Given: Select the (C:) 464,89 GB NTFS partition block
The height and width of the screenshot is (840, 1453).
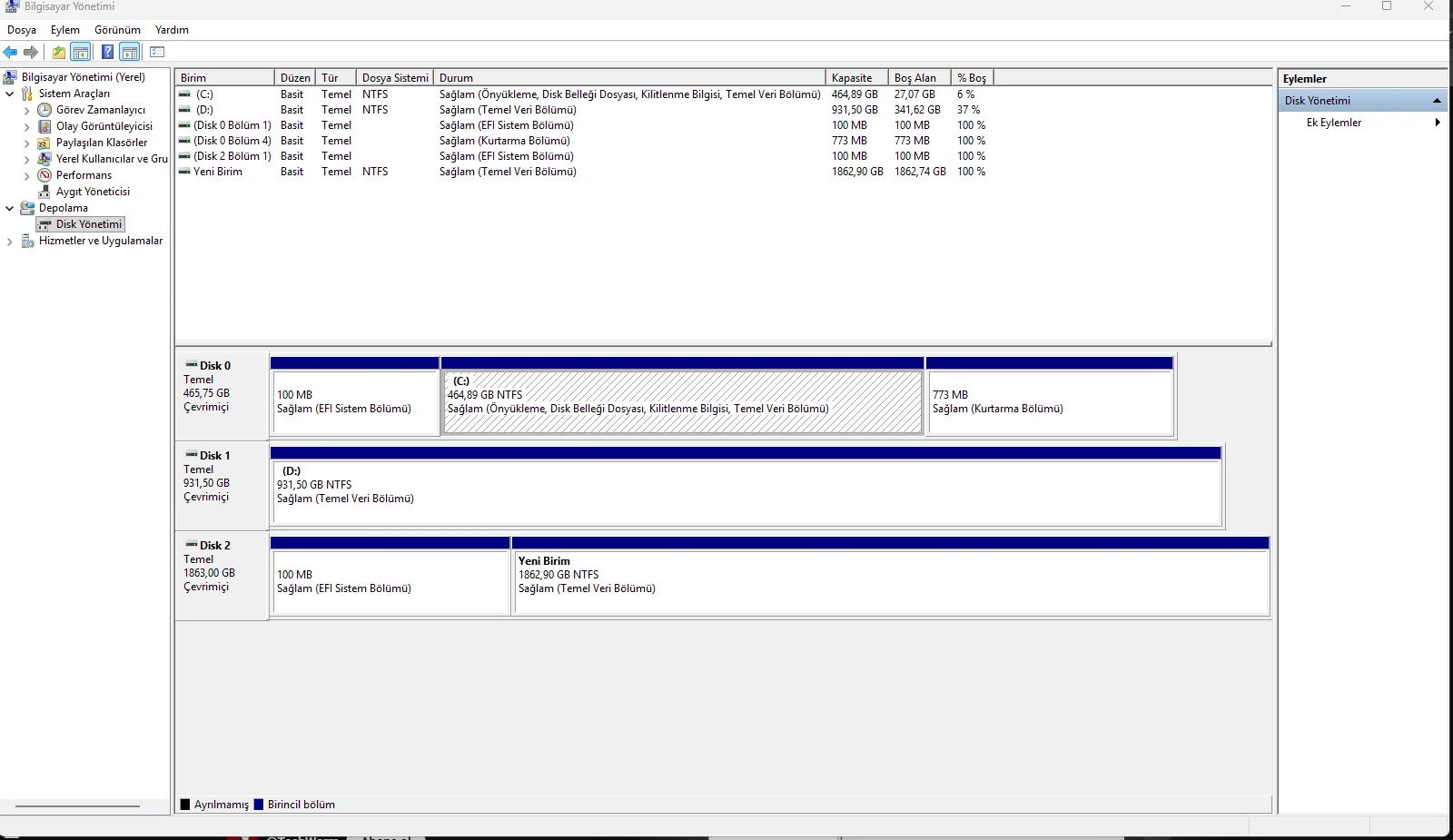Looking at the screenshot, I should [683, 396].
